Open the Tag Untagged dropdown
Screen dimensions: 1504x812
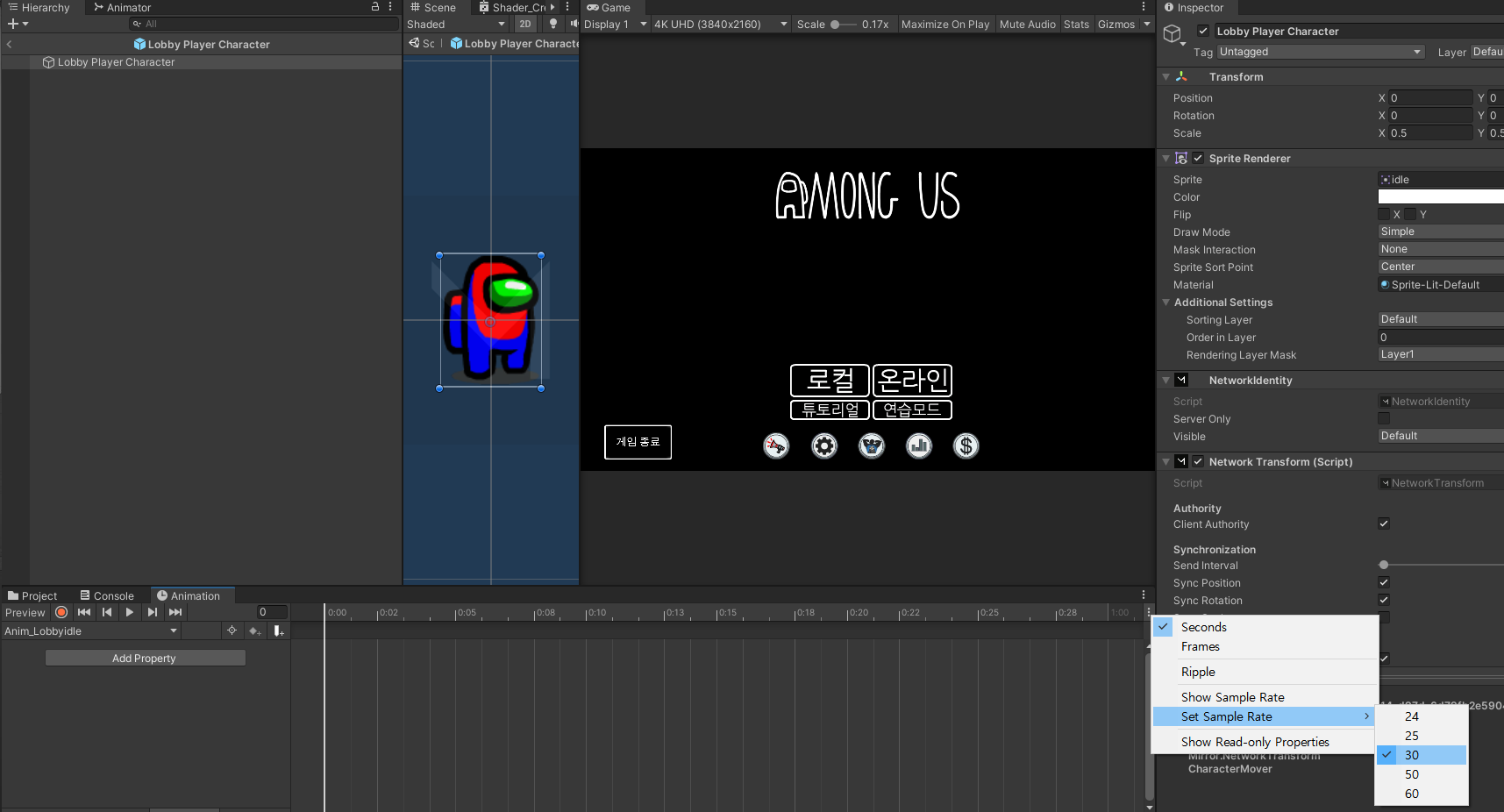pyautogui.click(x=1320, y=52)
